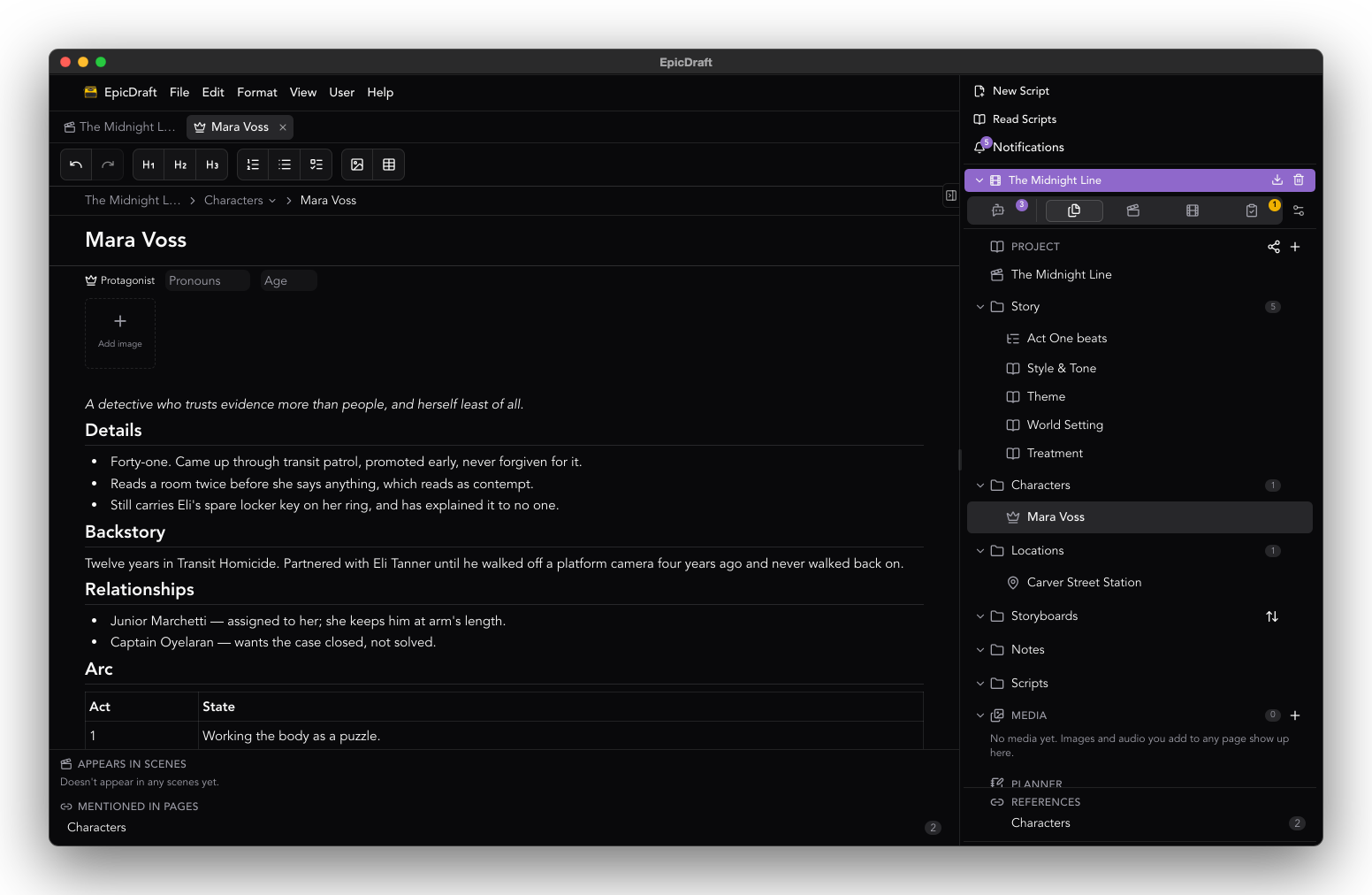Open the scenes clapperboard view
This screenshot has width=1372, height=895.
(1133, 210)
